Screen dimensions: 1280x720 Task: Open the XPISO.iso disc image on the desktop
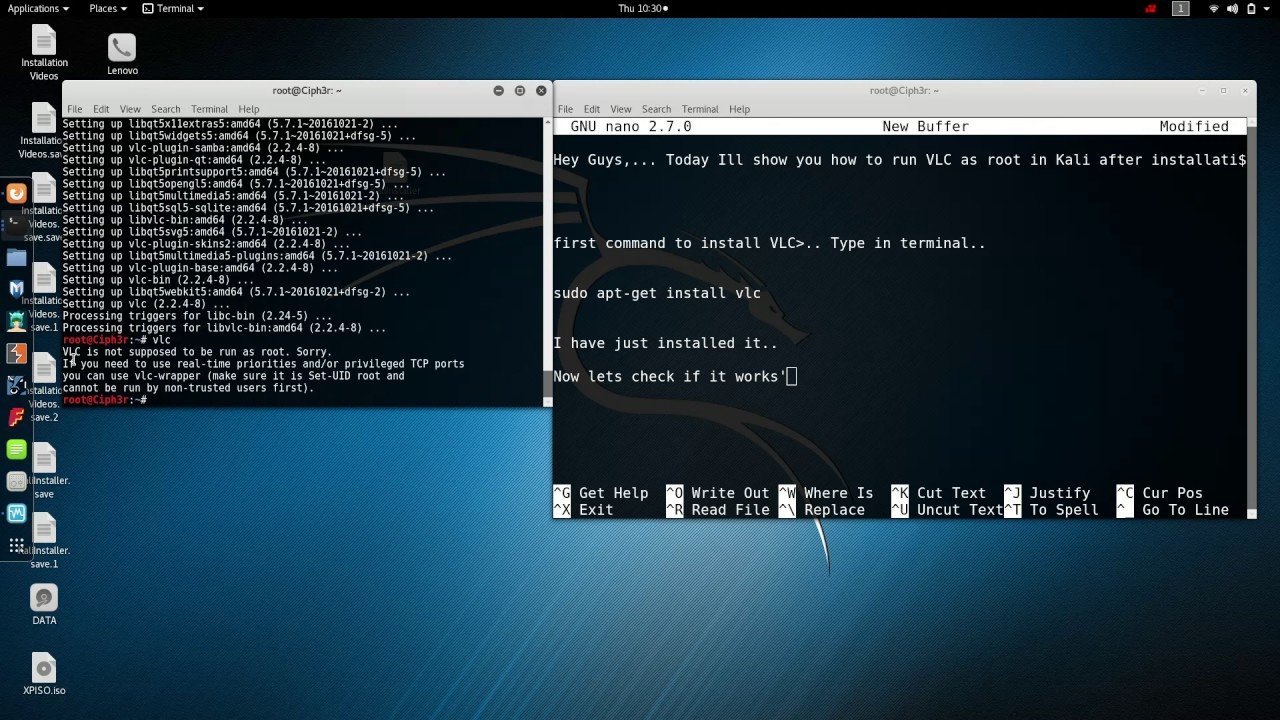coord(44,675)
